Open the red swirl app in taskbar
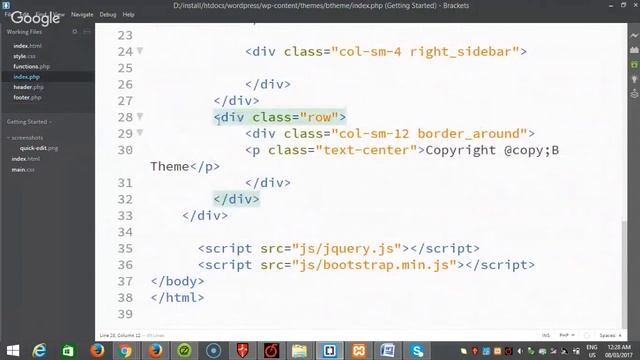 pyautogui.click(x=271, y=351)
